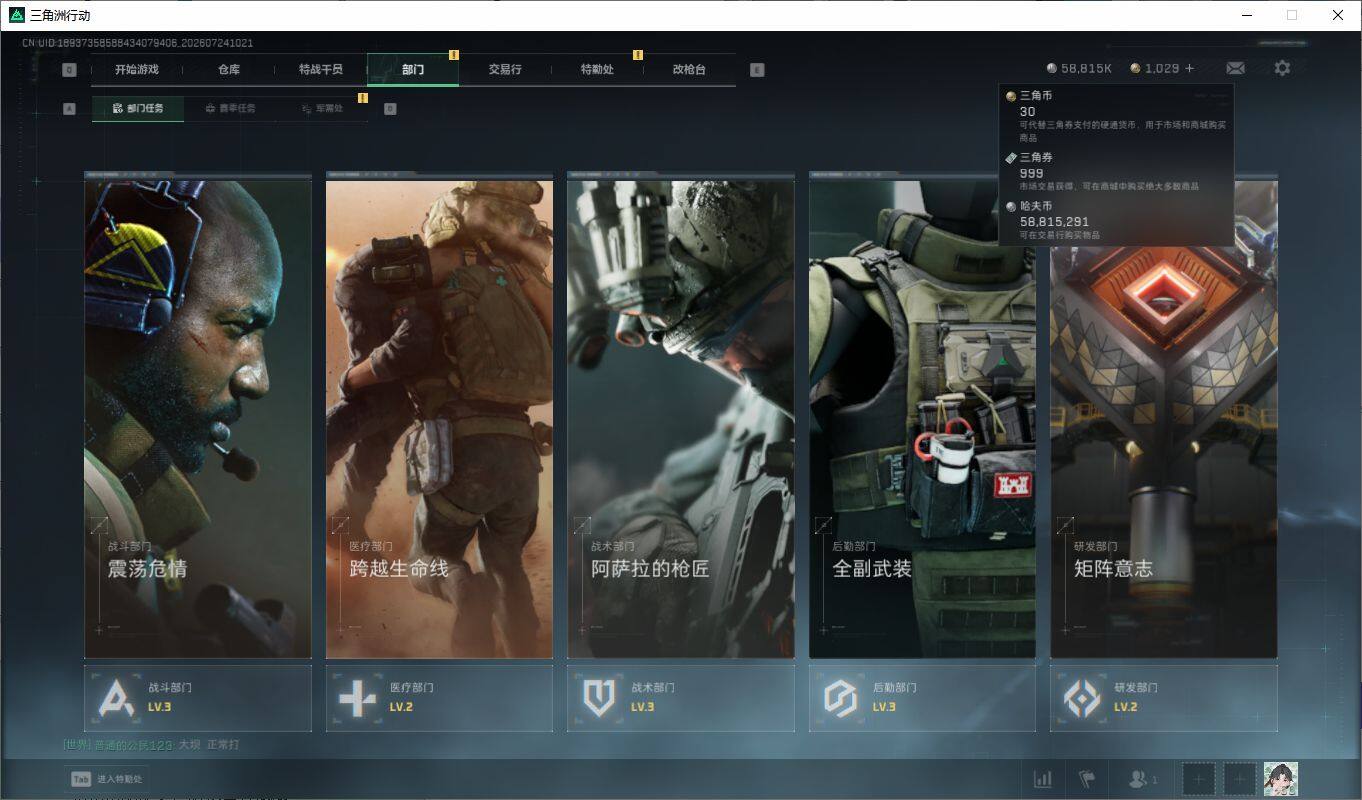Click the A key sub-tab hint
The width and height of the screenshot is (1362, 800).
[69, 109]
